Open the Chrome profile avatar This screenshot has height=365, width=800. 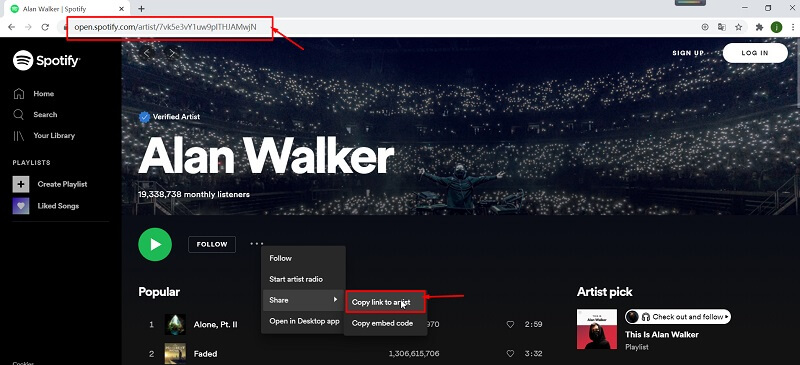(x=776, y=27)
